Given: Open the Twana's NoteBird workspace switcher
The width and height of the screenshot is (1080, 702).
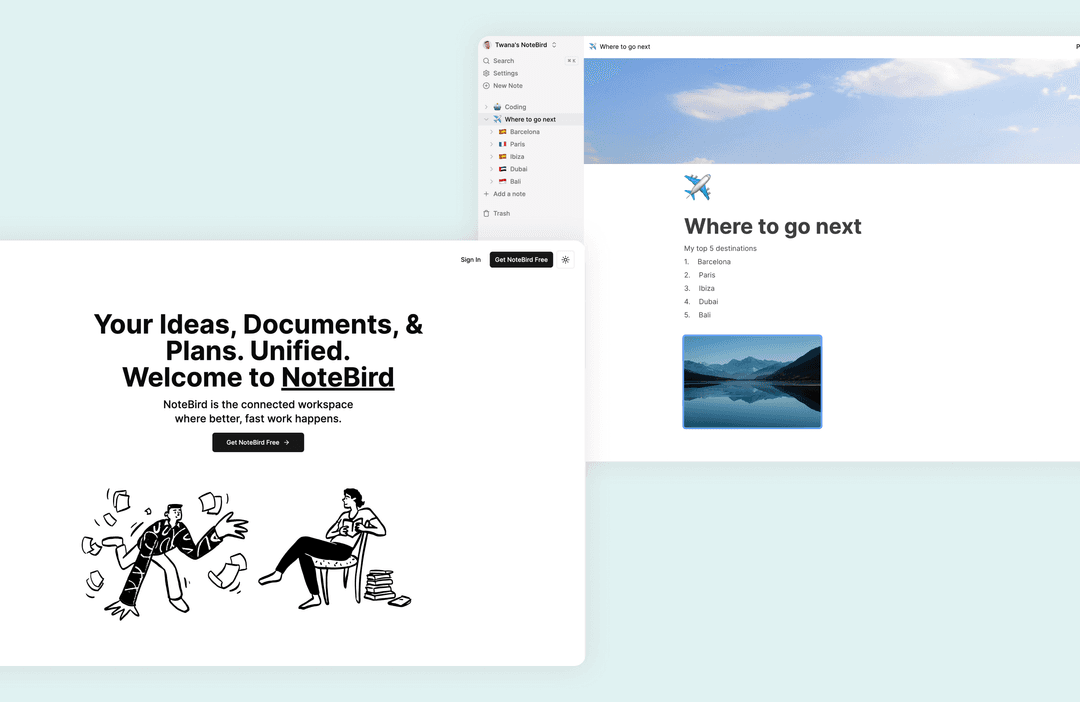Looking at the screenshot, I should [520, 45].
